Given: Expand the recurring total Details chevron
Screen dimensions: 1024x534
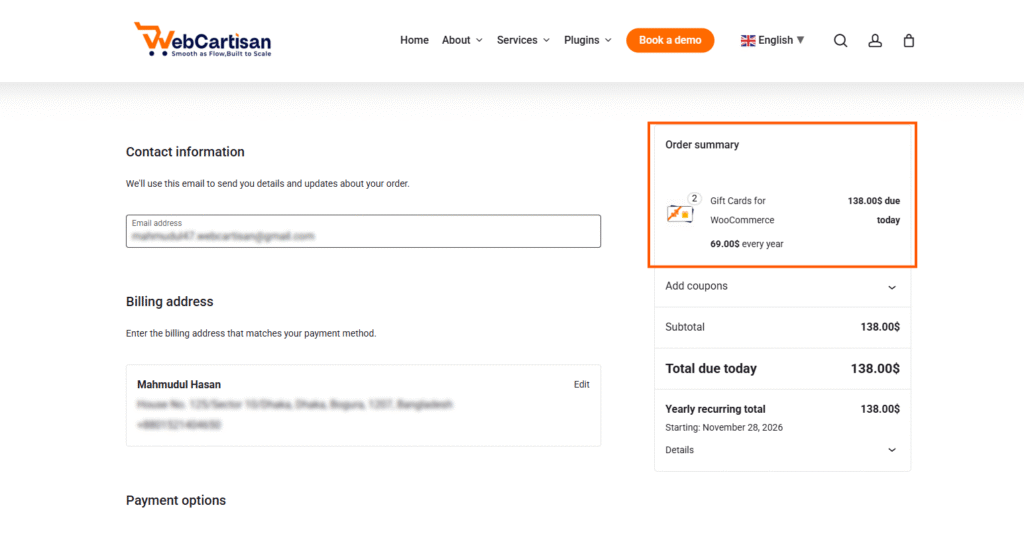Looking at the screenshot, I should (892, 450).
